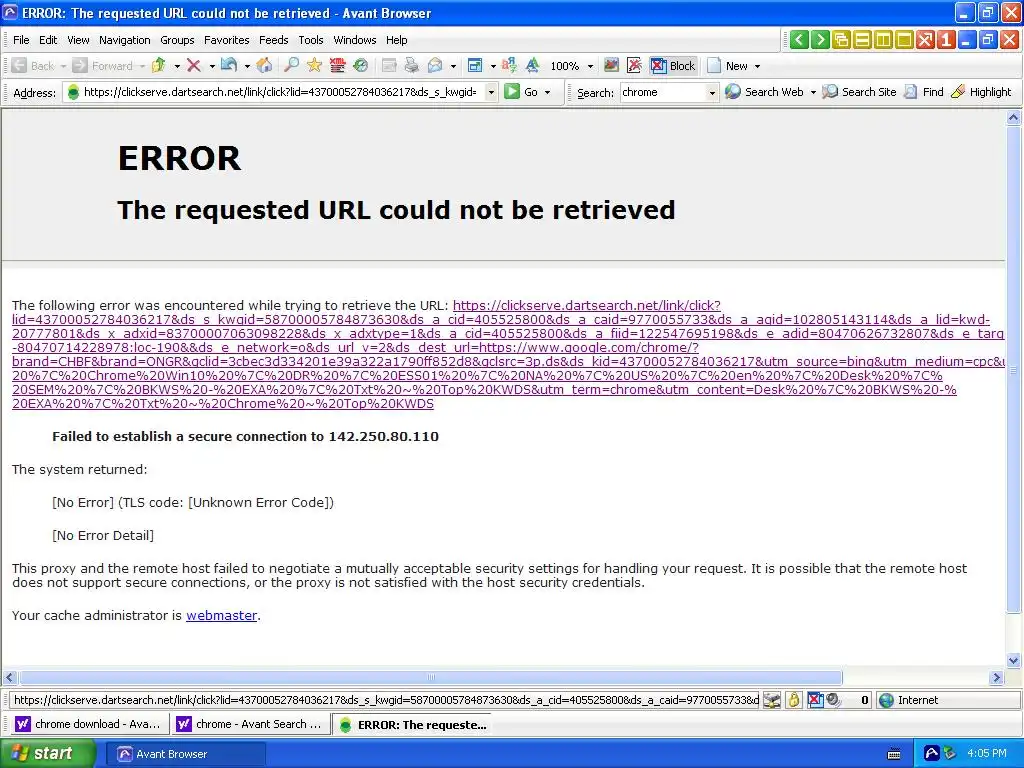
Task: Switch to 'chrome - Avant Search' tab
Action: point(251,724)
